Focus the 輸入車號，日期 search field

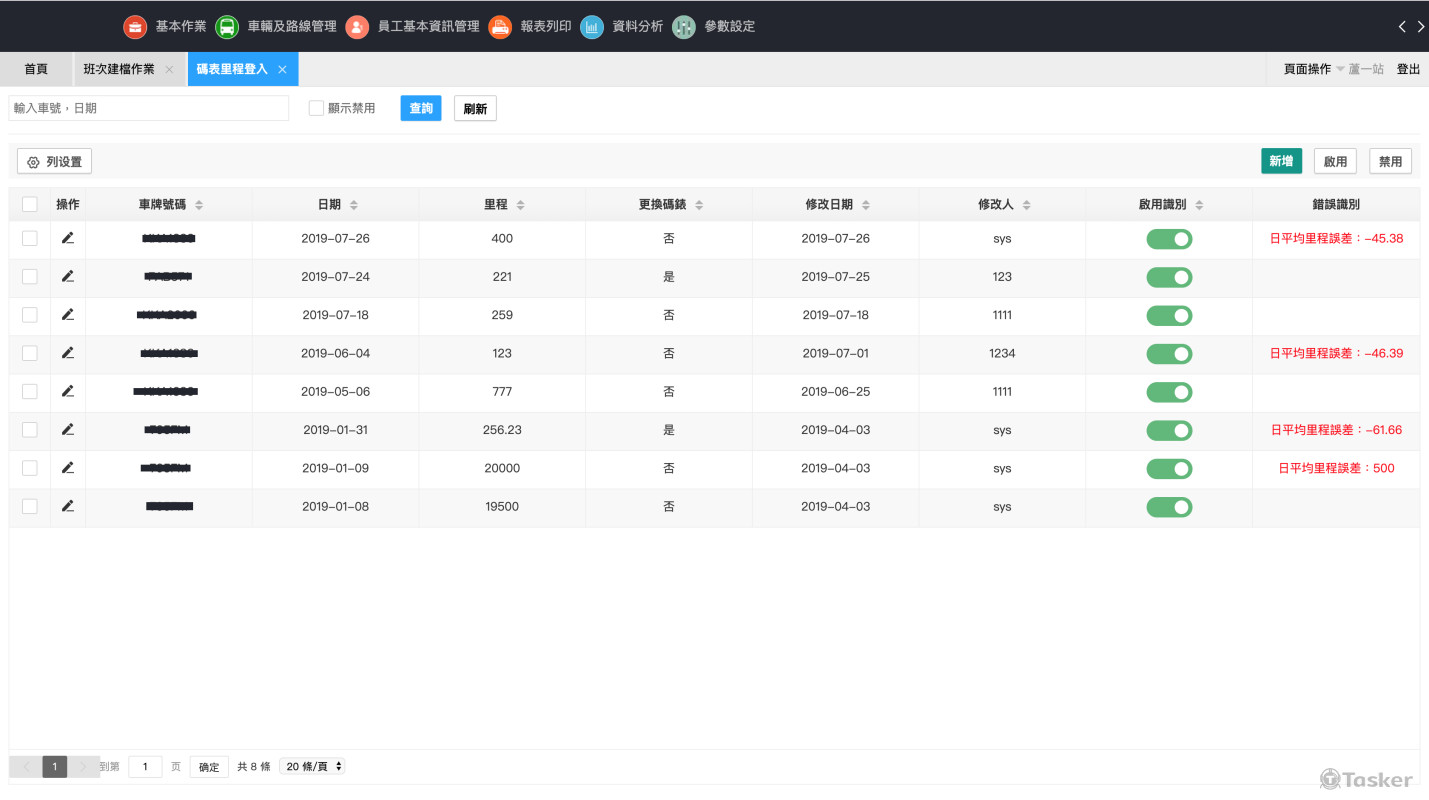tap(148, 108)
